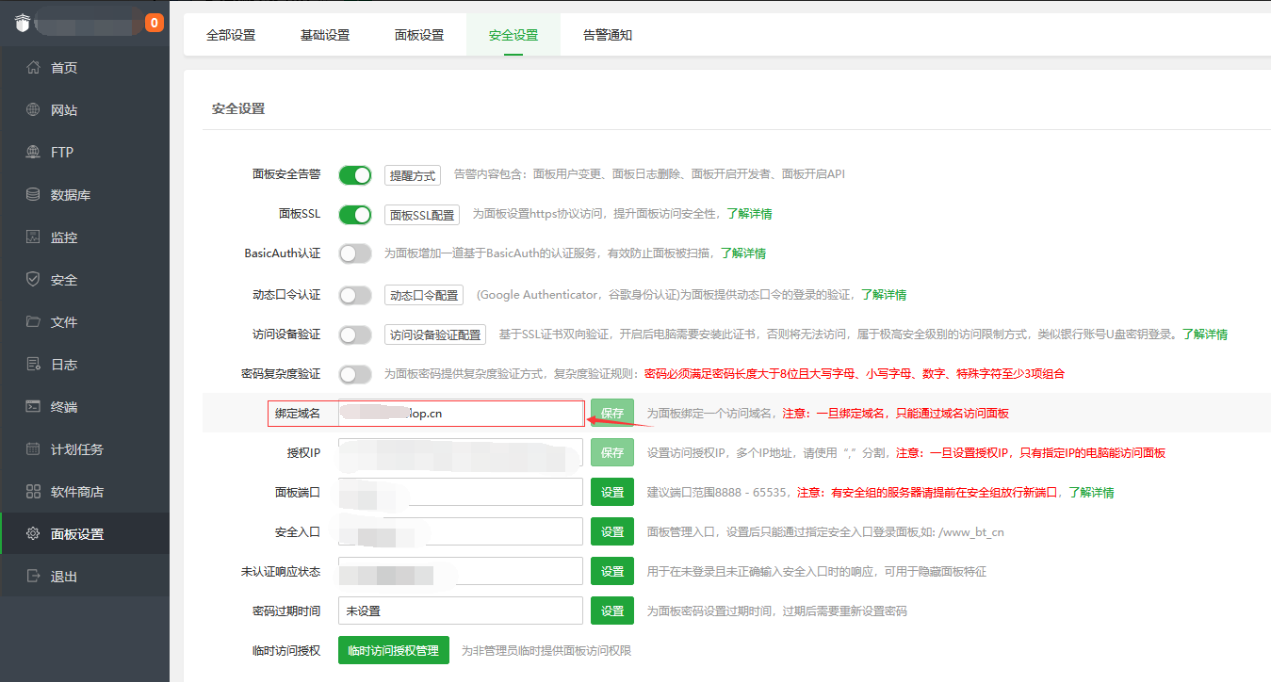Image resolution: width=1271 pixels, height=682 pixels.
Task: Click the BT panel logo icon
Action: point(22,23)
